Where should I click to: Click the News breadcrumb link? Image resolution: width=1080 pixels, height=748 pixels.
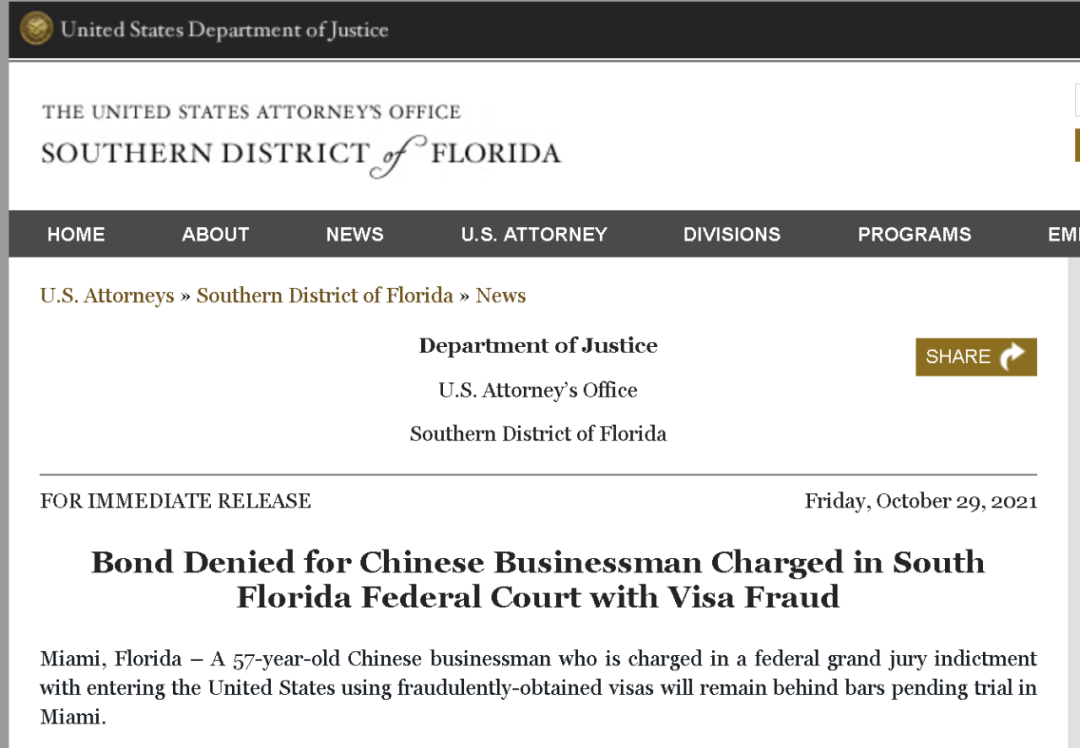pos(501,296)
